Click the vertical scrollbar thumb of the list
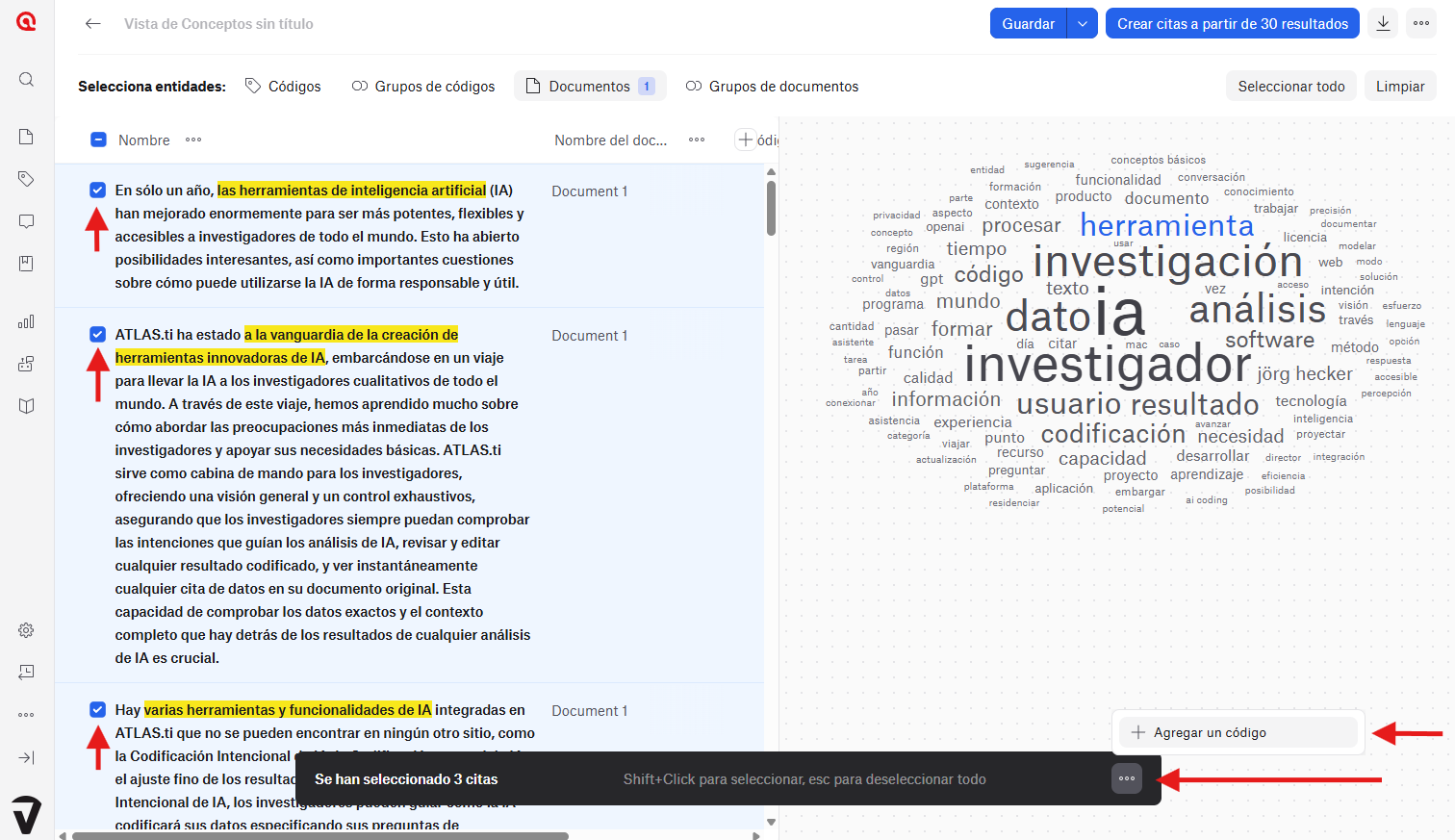This screenshot has width=1455, height=840. click(771, 207)
